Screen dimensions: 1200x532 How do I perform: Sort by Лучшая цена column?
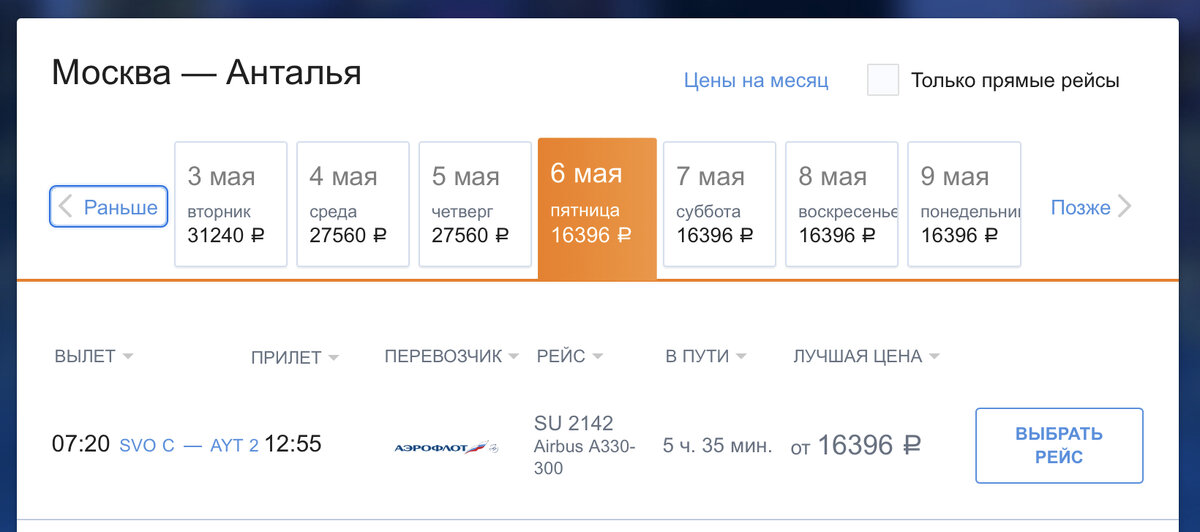pos(934,357)
